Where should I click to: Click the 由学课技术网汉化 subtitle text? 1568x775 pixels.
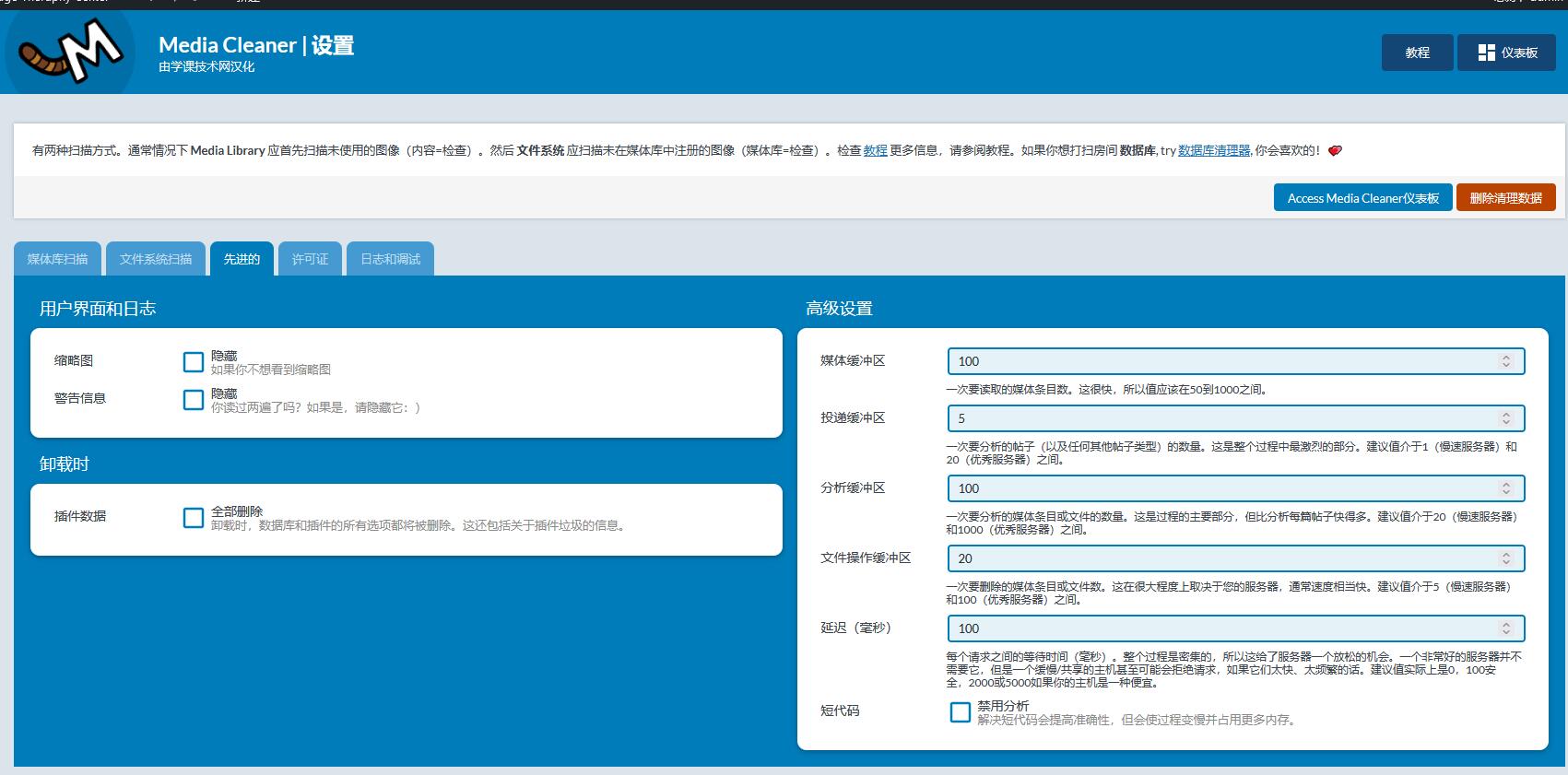click(x=206, y=67)
